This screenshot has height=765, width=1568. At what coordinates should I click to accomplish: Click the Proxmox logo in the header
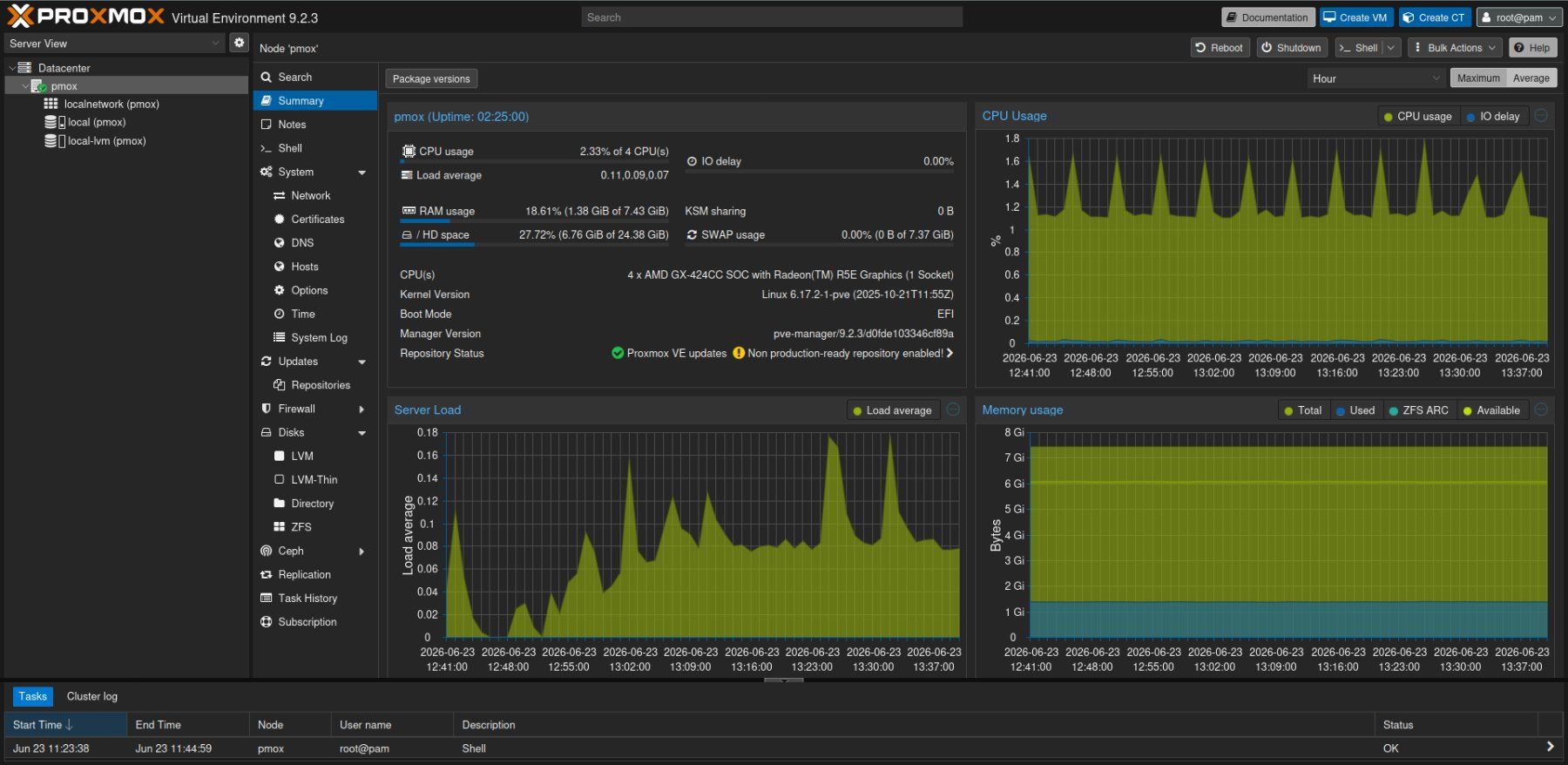(x=86, y=17)
